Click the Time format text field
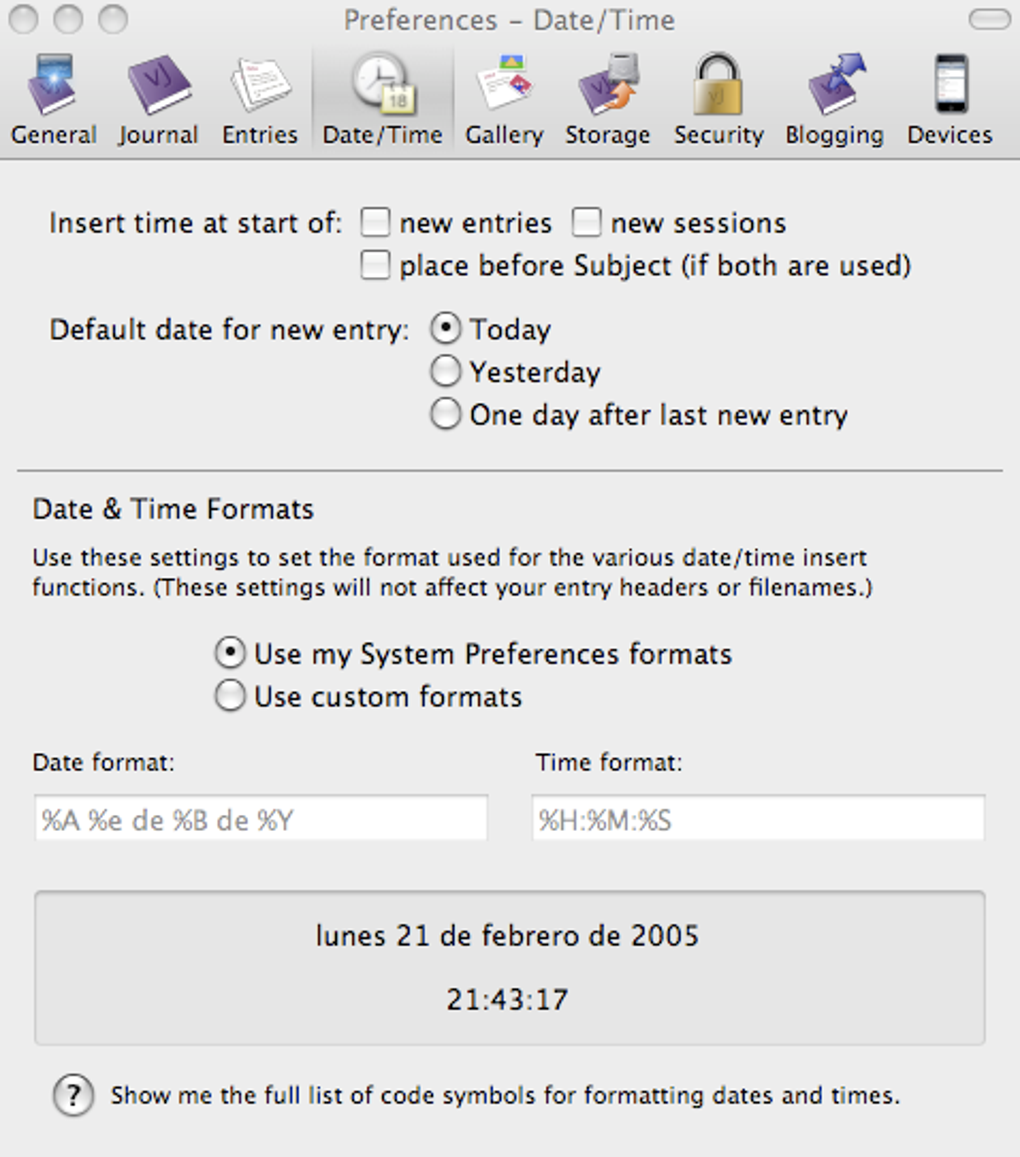This screenshot has height=1157, width=1020. click(758, 820)
